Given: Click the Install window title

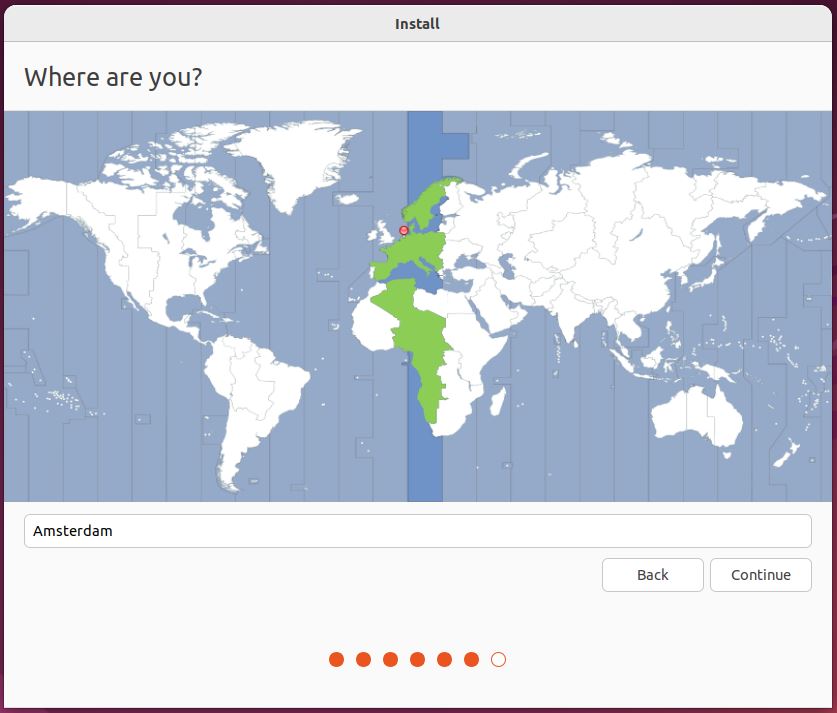Looking at the screenshot, I should point(417,24).
